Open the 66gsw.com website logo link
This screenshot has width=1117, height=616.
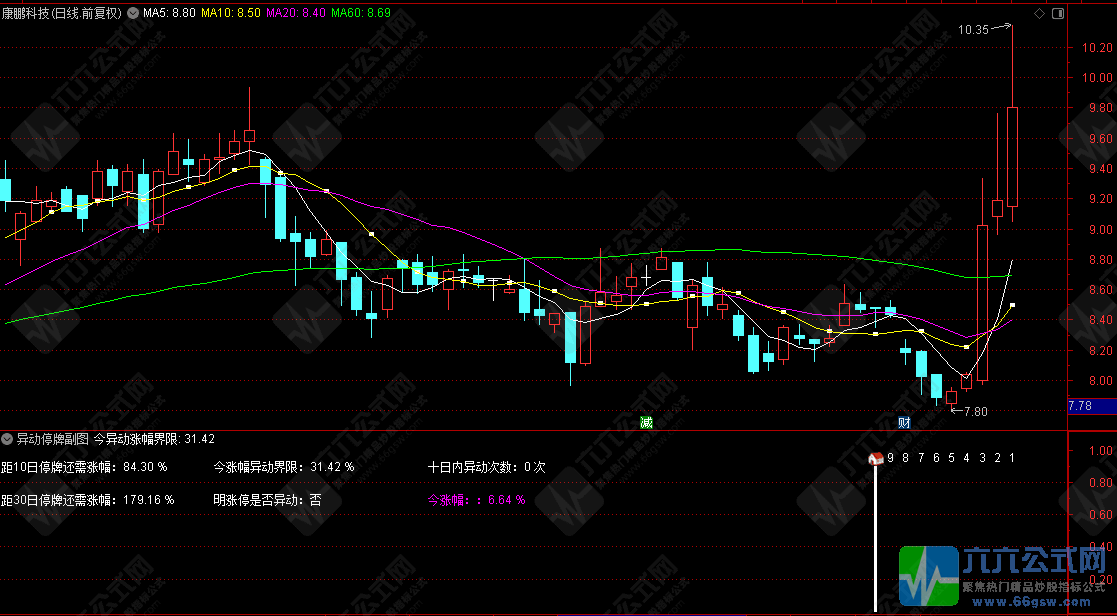pos(1006,577)
